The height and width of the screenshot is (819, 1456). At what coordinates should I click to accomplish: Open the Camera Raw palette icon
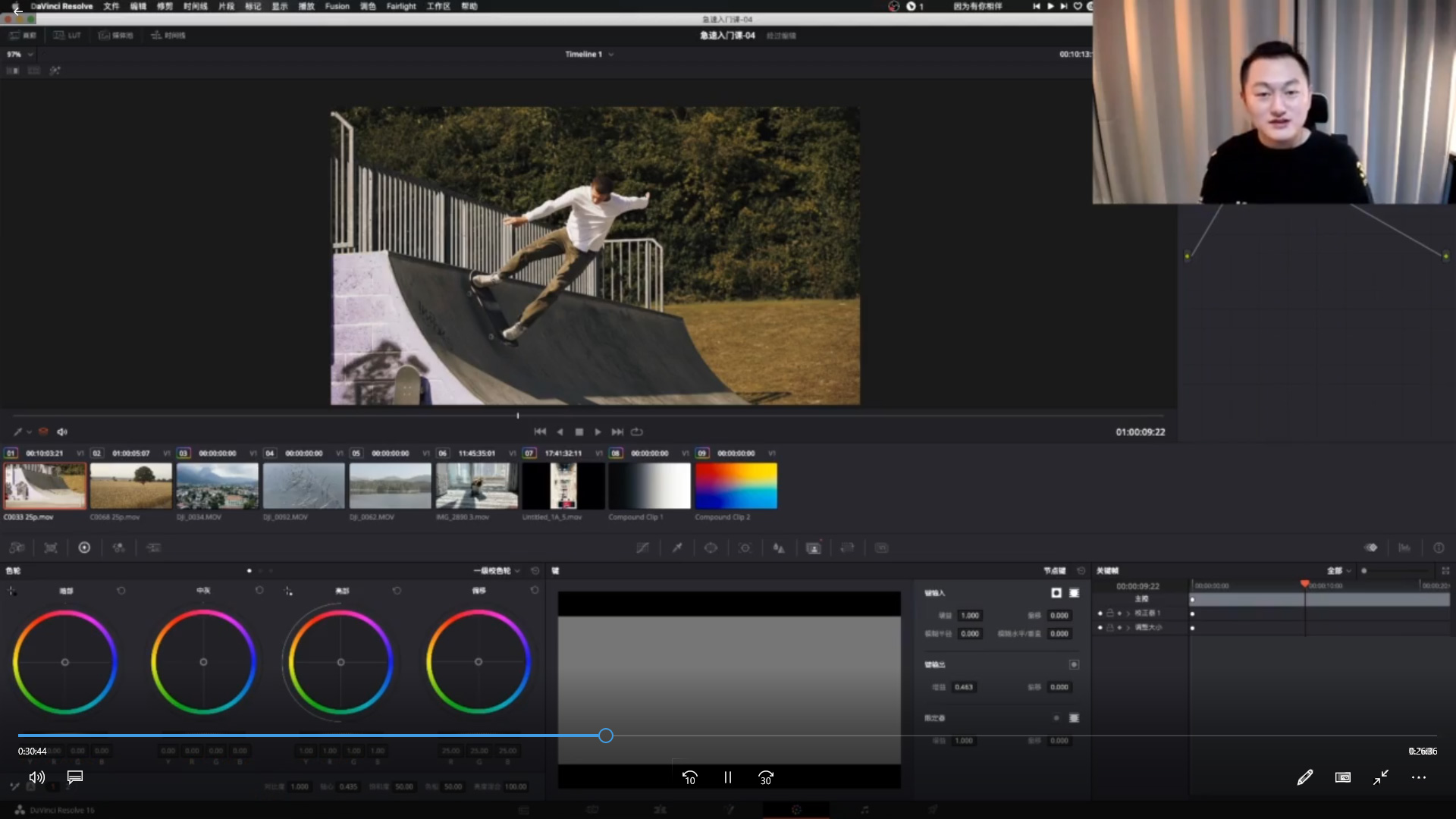click(17, 548)
